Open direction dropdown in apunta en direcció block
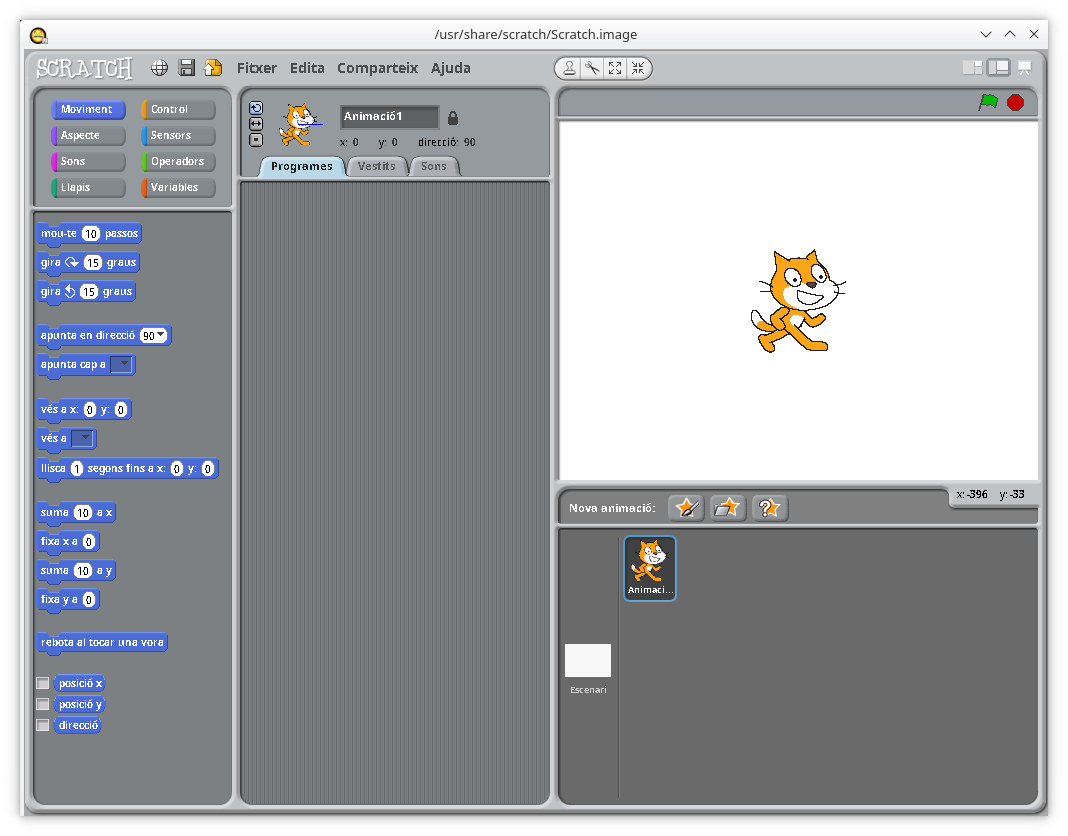1068x836 pixels. 161,335
